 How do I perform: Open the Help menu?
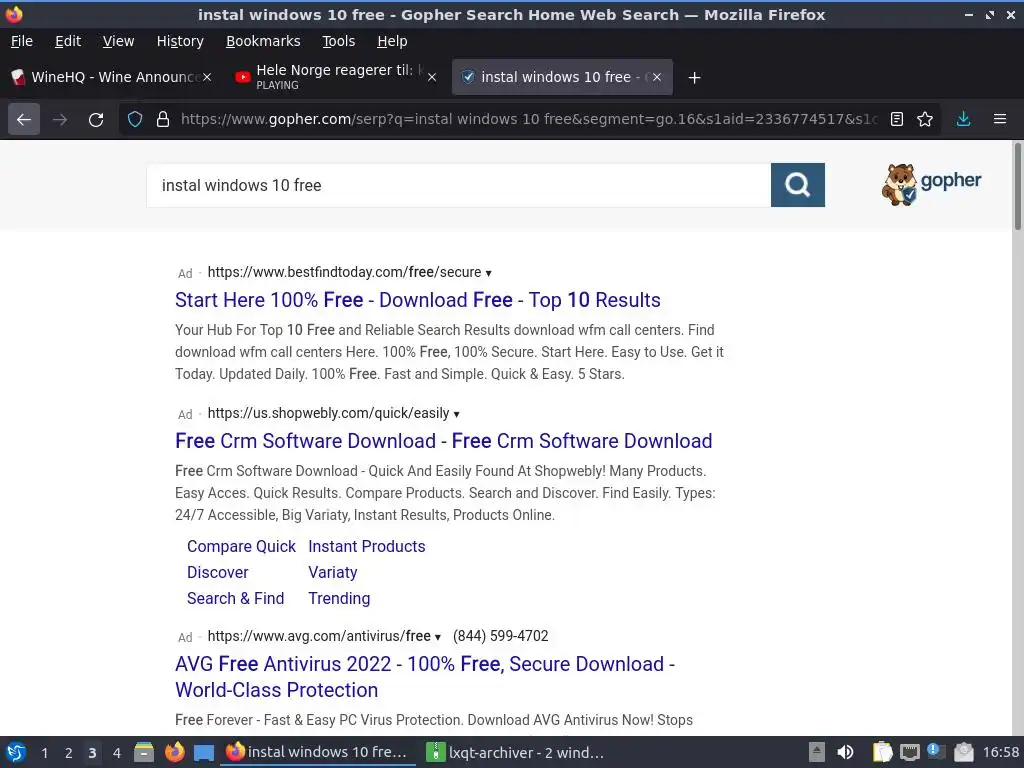(x=392, y=41)
